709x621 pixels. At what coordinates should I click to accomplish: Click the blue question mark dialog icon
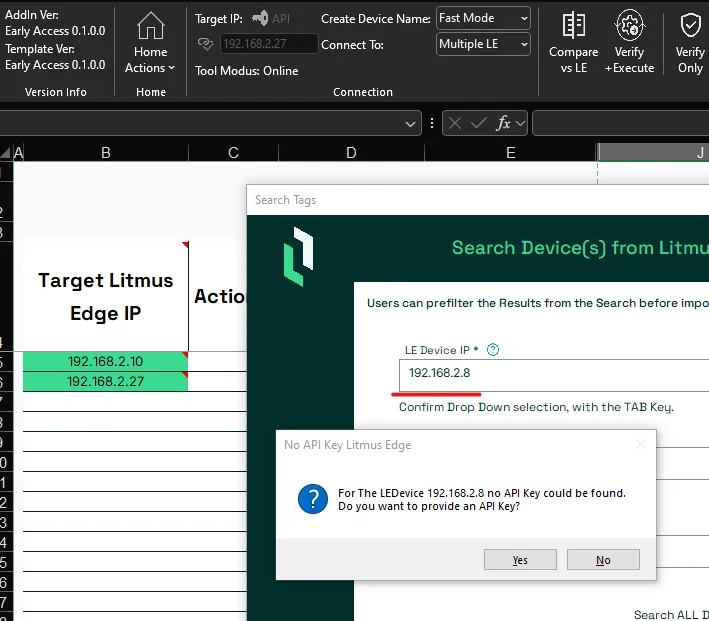tap(313, 499)
